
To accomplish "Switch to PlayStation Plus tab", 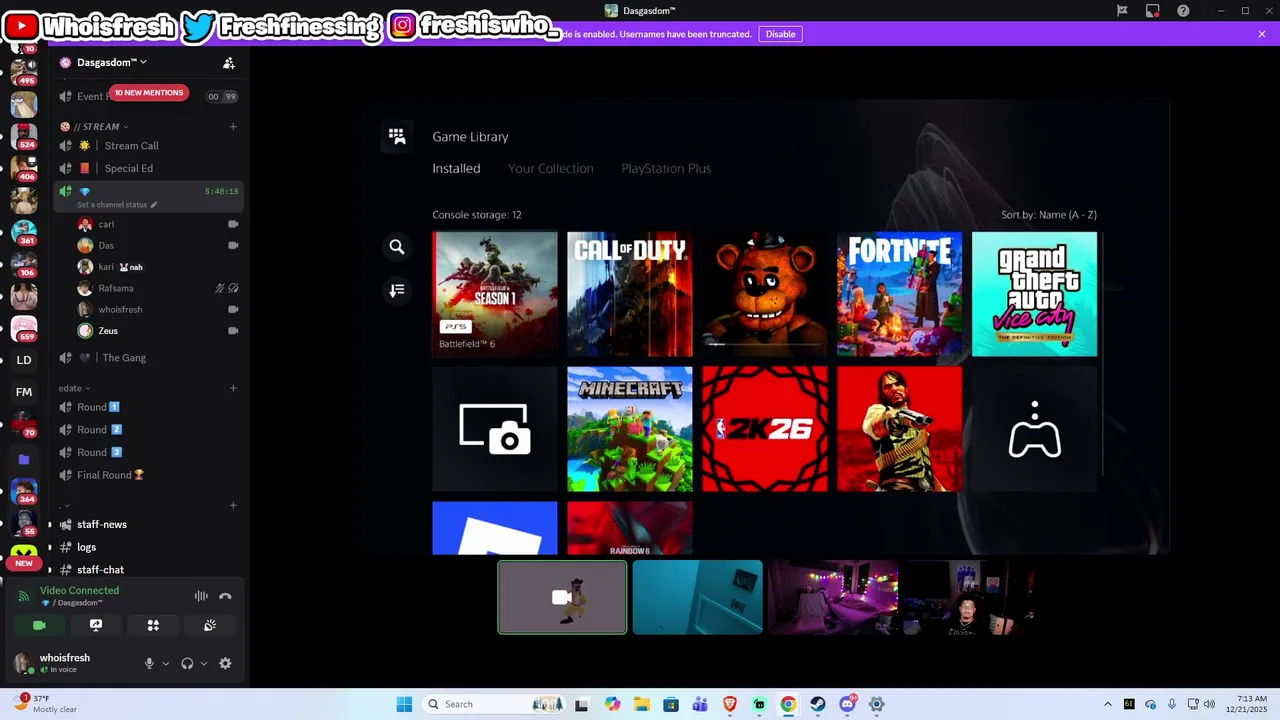I will tap(666, 168).
